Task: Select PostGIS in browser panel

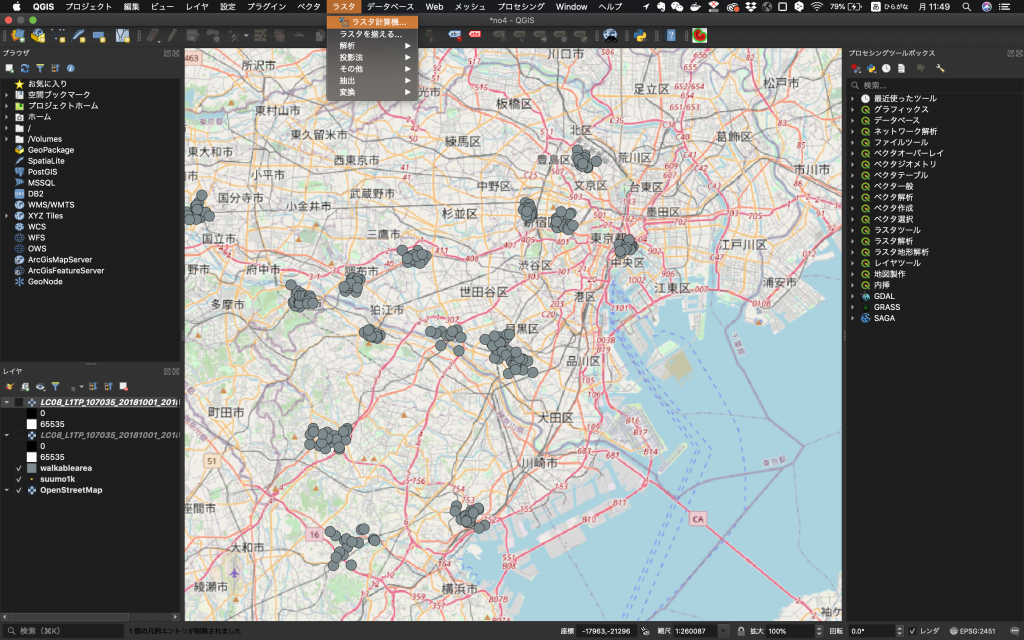Action: (42, 172)
